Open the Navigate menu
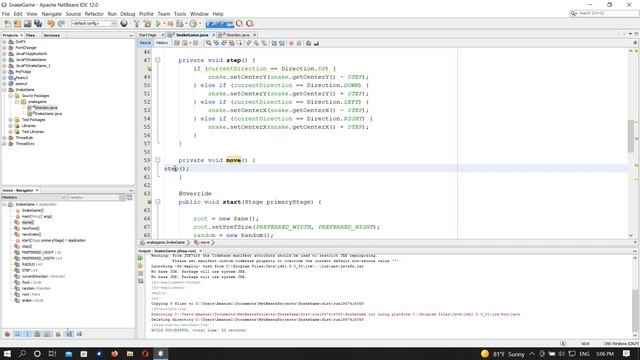Screen dimensions: 640x360 pyautogui.click(x=51, y=14)
